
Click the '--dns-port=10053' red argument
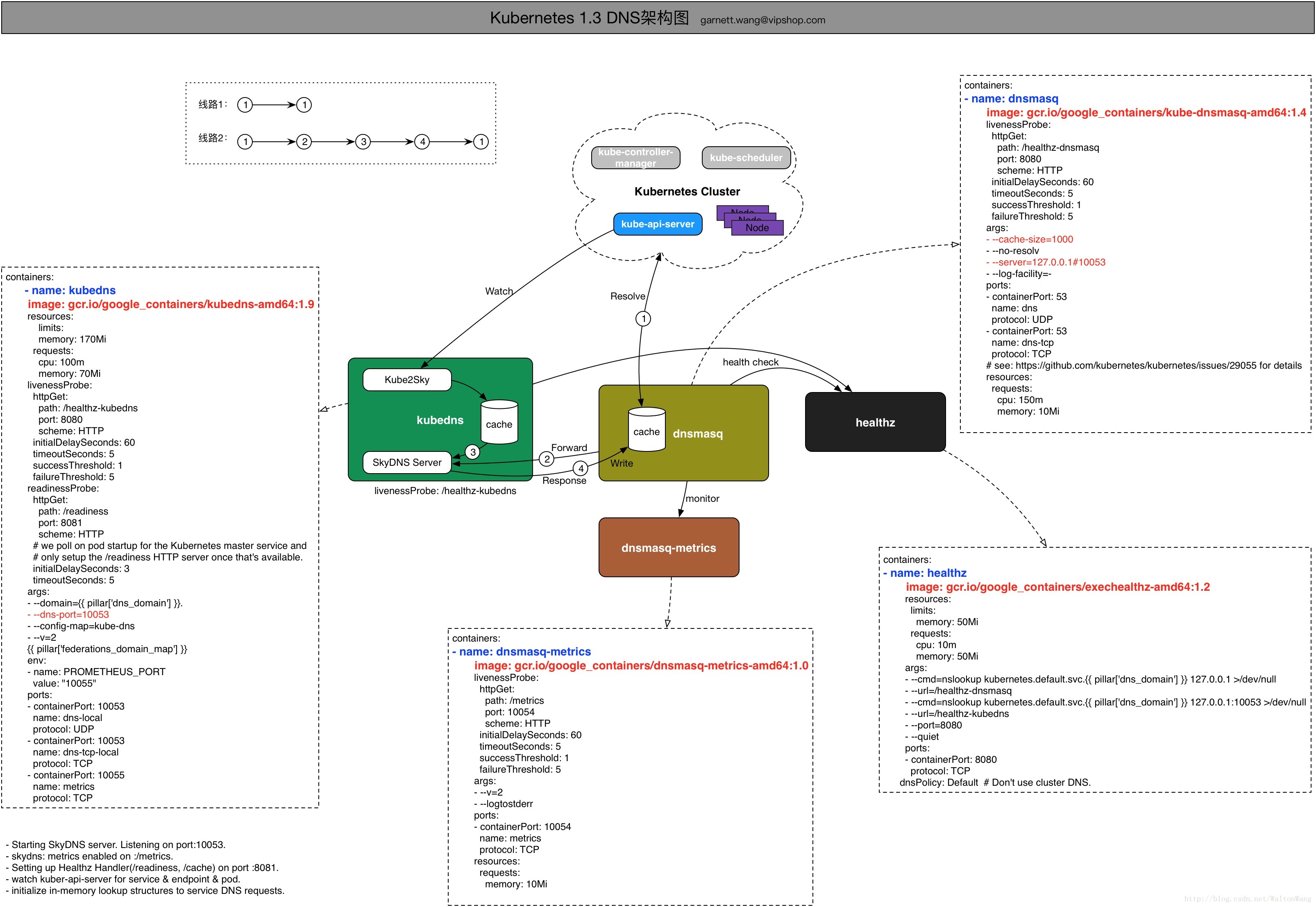pos(68,614)
